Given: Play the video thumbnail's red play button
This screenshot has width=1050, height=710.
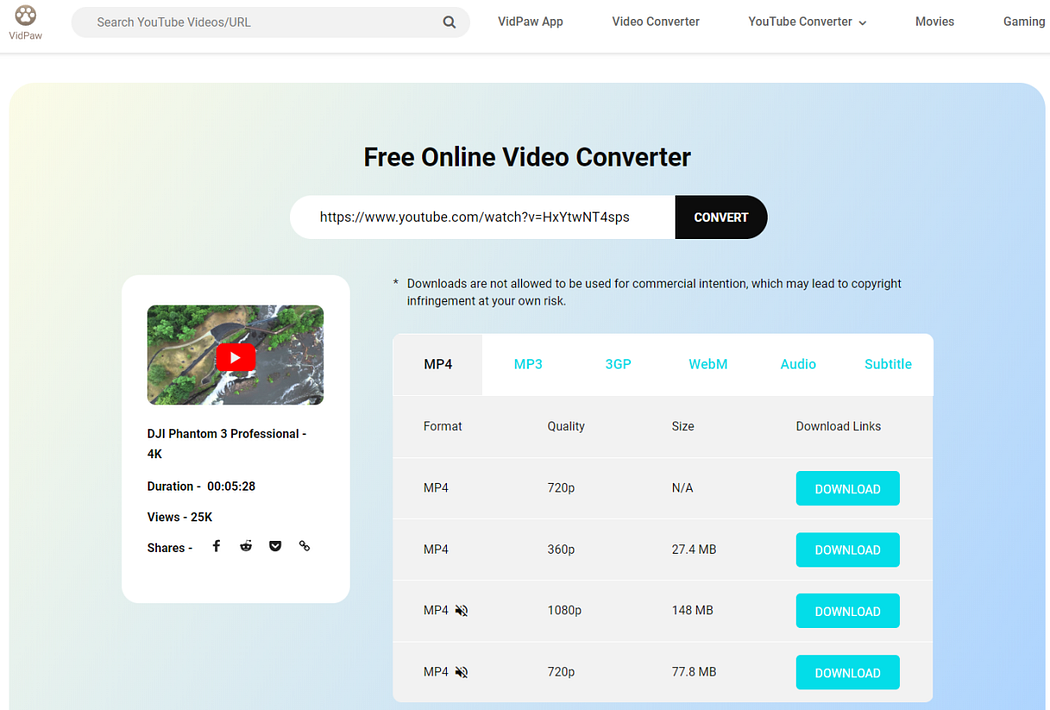Looking at the screenshot, I should [x=235, y=357].
